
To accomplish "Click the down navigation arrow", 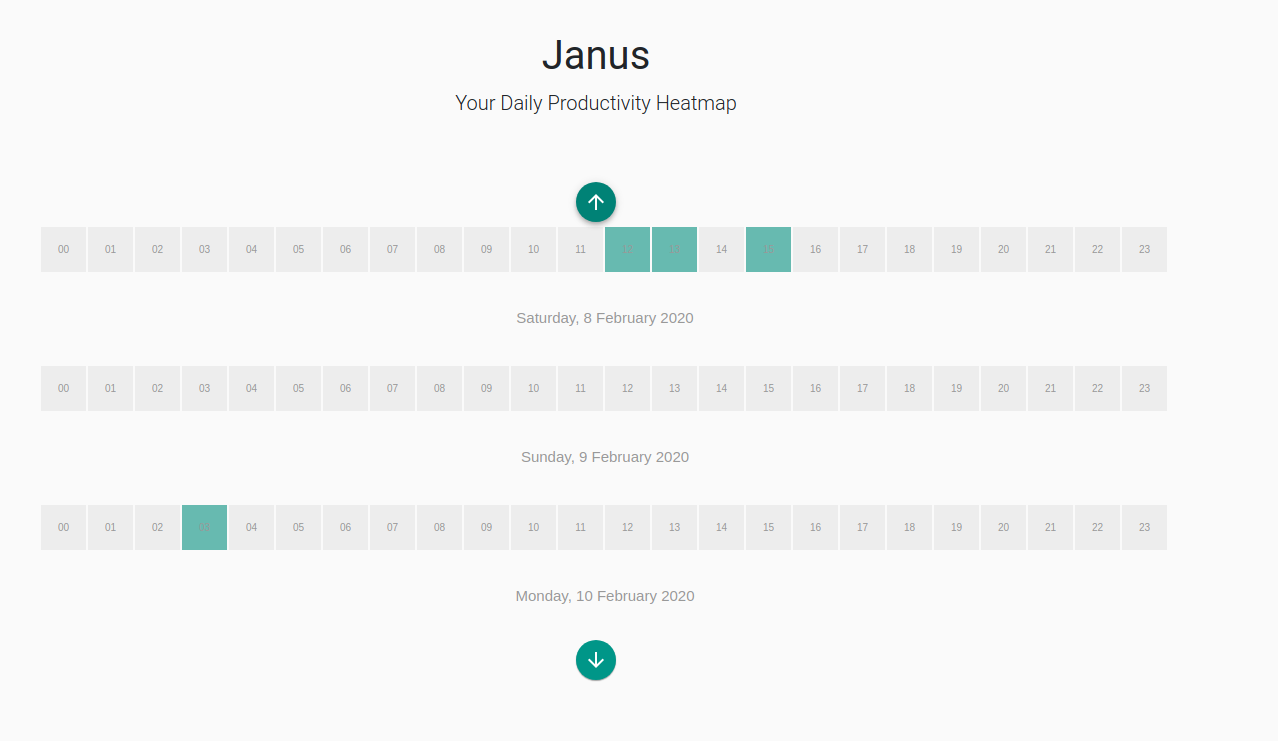I will pyautogui.click(x=595, y=660).
